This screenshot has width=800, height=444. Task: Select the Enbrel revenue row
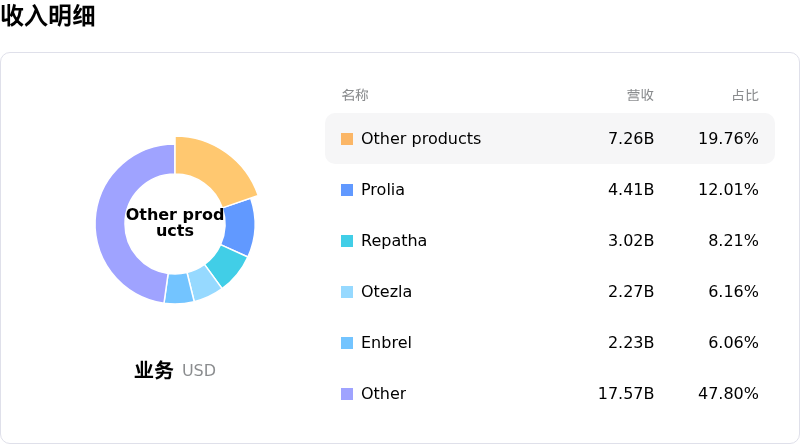[549, 343]
